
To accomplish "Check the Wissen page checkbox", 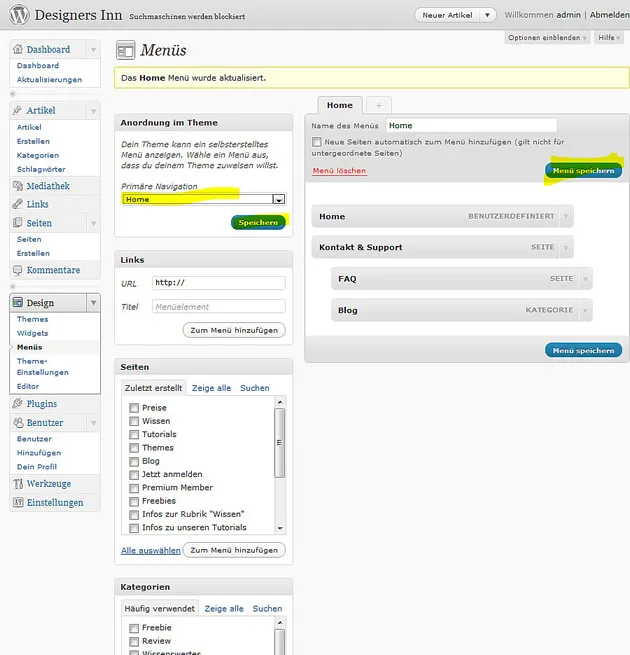I will click(134, 421).
